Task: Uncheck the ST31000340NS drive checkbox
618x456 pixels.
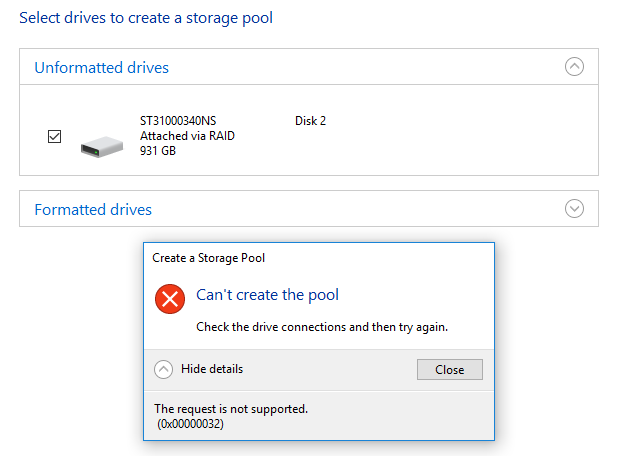Action: [54, 136]
